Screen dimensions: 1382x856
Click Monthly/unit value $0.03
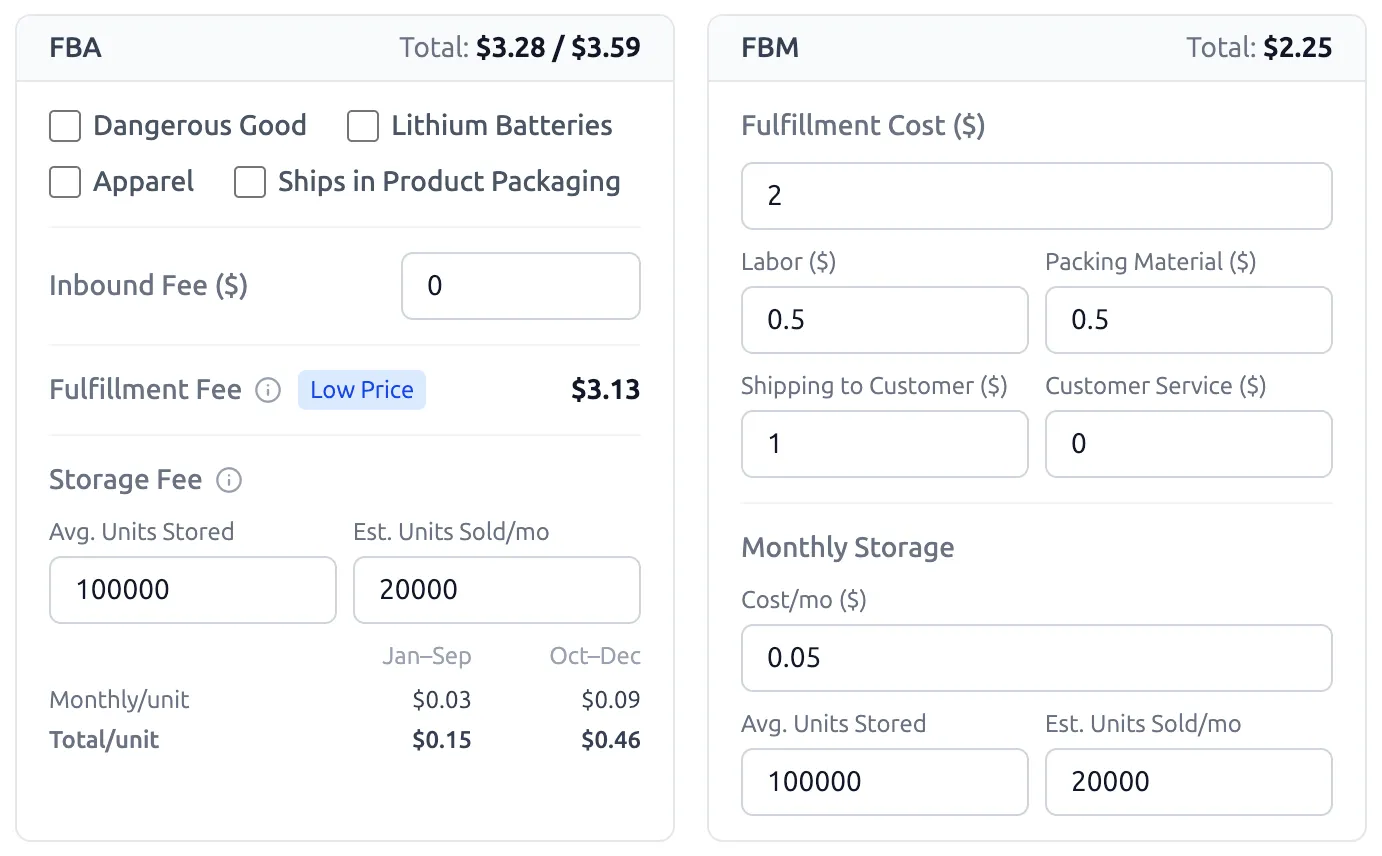pyautogui.click(x=442, y=700)
